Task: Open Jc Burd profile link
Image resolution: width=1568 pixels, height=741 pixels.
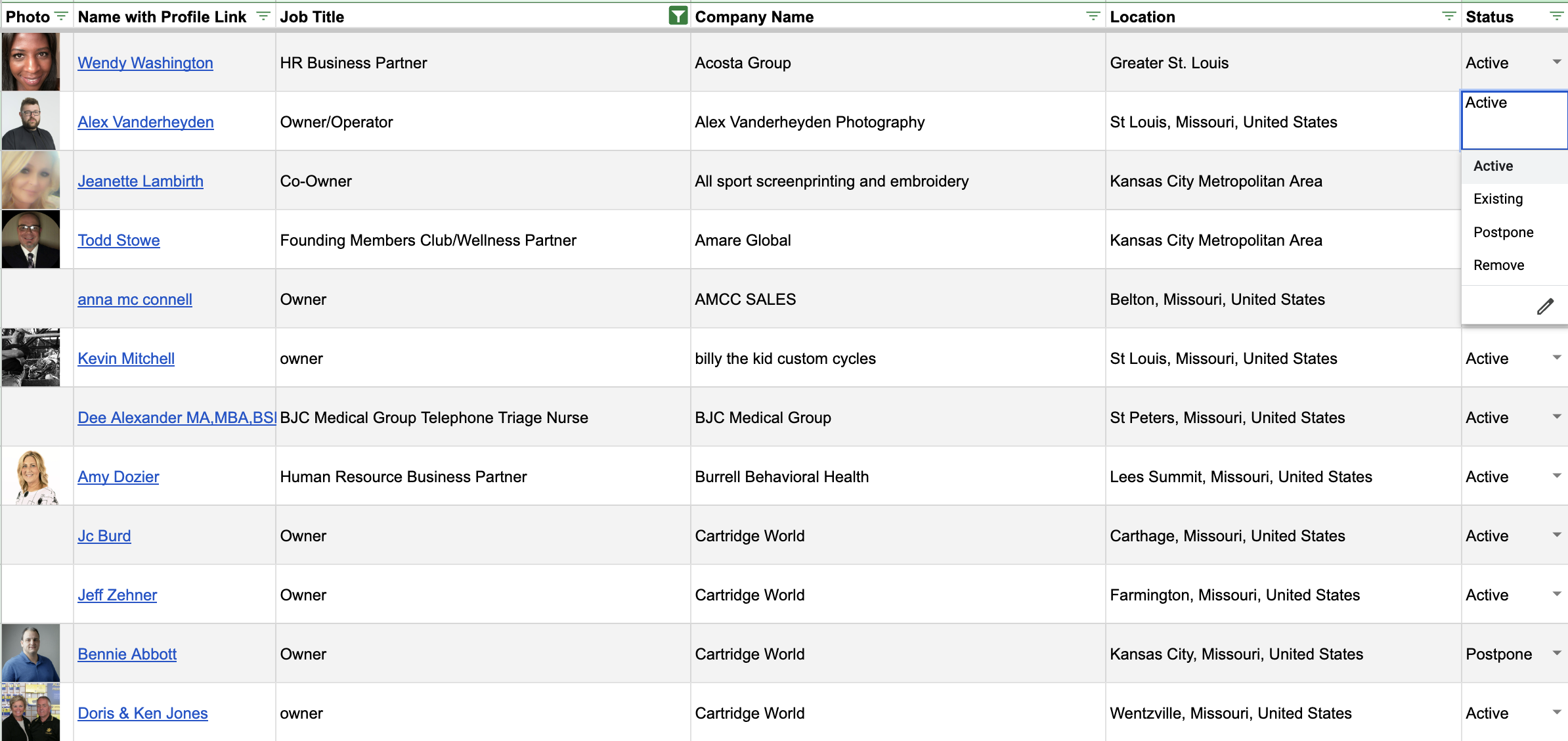Action: tap(104, 536)
